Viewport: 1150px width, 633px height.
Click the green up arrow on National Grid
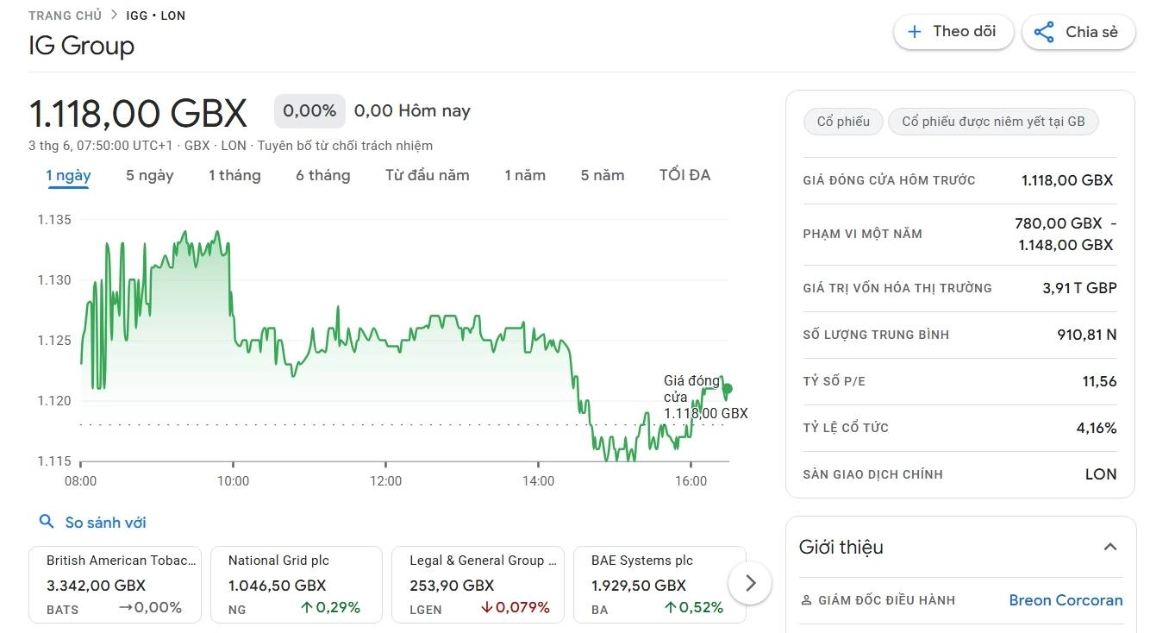pos(307,607)
